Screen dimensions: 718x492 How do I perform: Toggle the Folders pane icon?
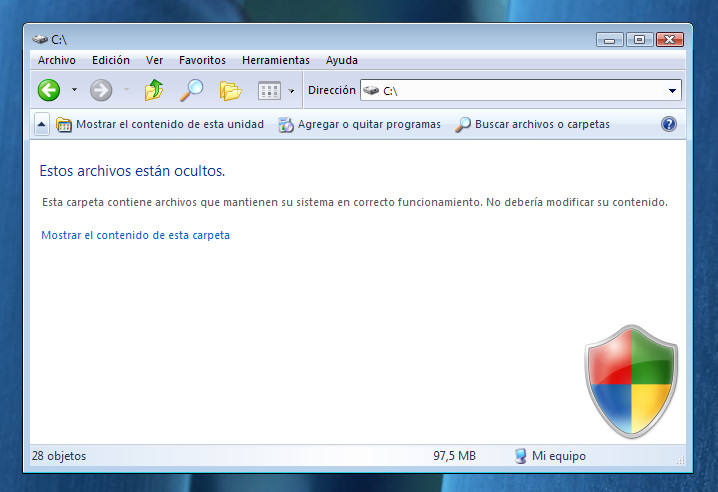[230, 90]
